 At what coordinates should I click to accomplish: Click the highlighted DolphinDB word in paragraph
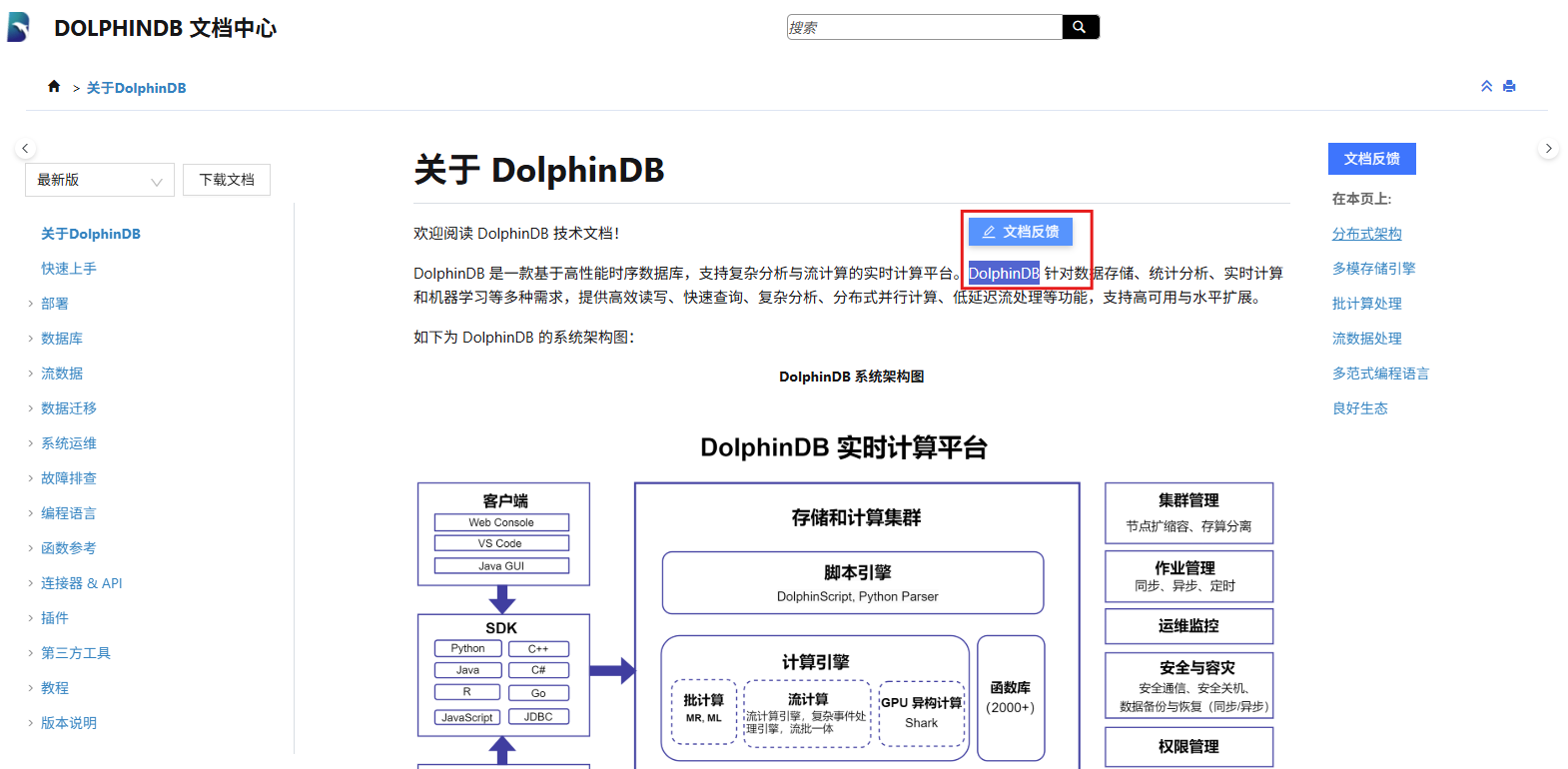coord(1004,273)
